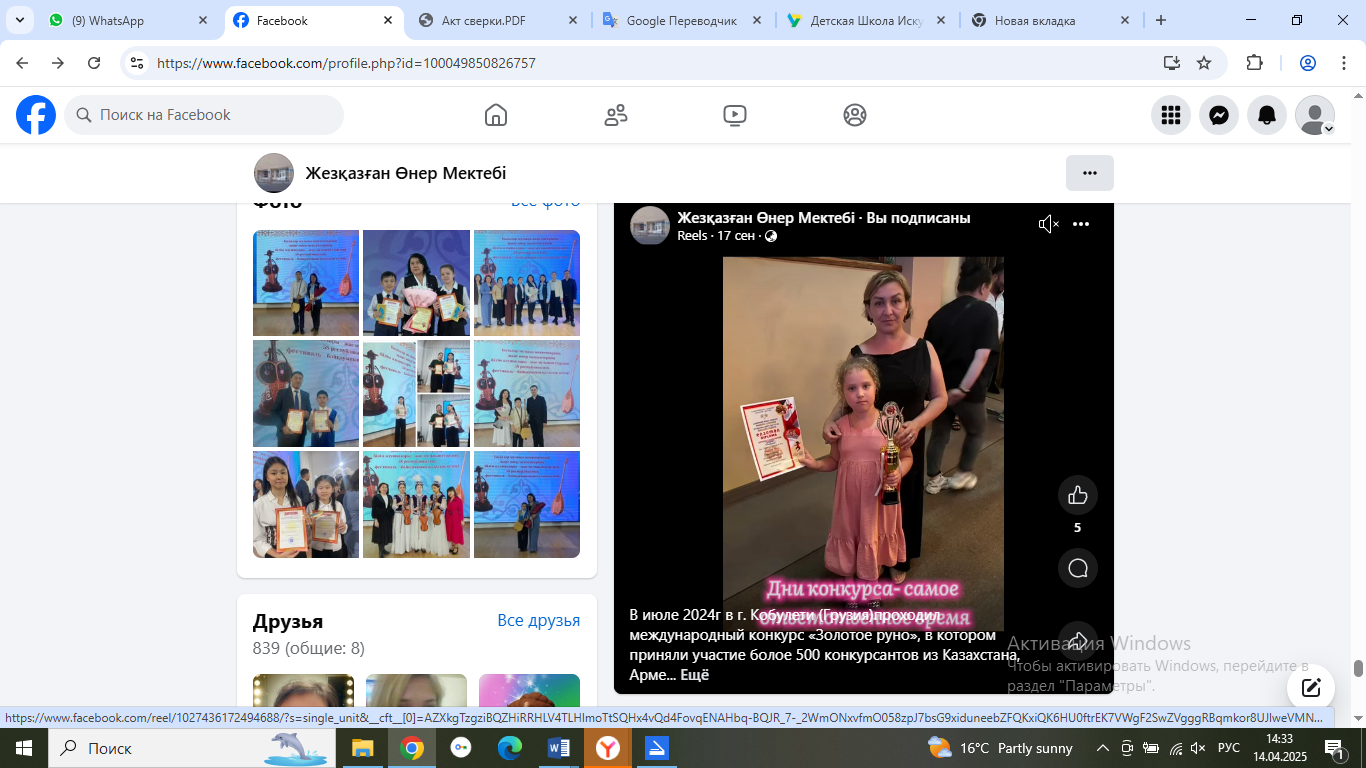Image resolution: width=1366 pixels, height=768 pixels.
Task: Open the 'Жезқазған Өнер Мектебі' name on the reel
Action: tap(767, 218)
